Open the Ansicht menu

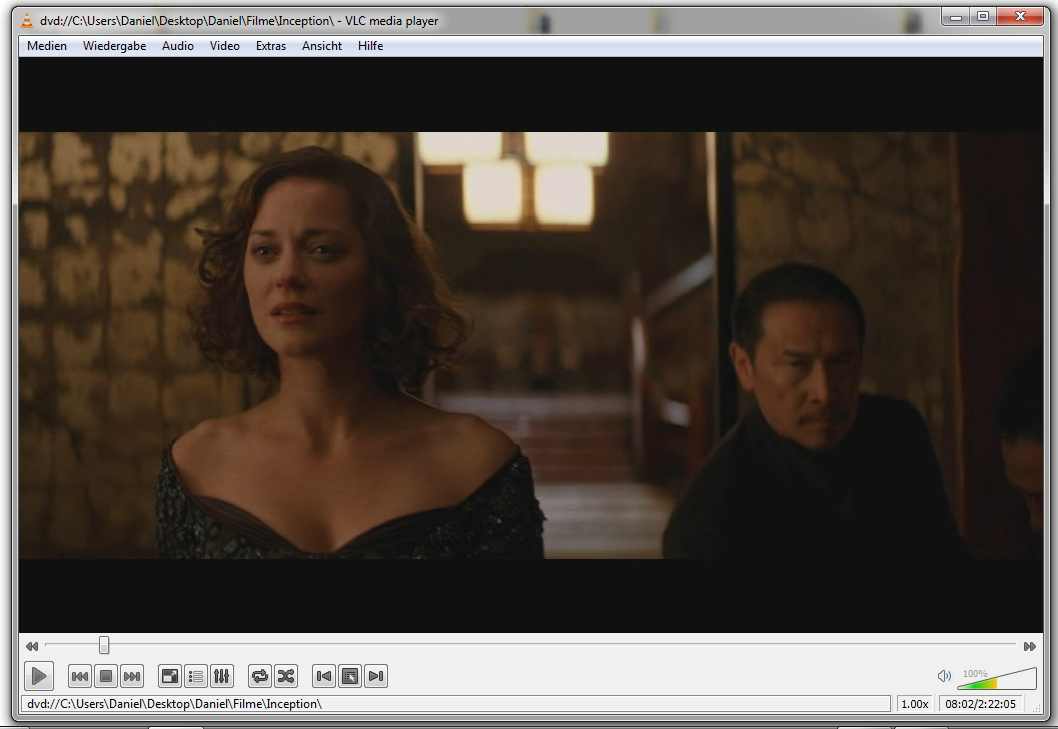(x=322, y=46)
